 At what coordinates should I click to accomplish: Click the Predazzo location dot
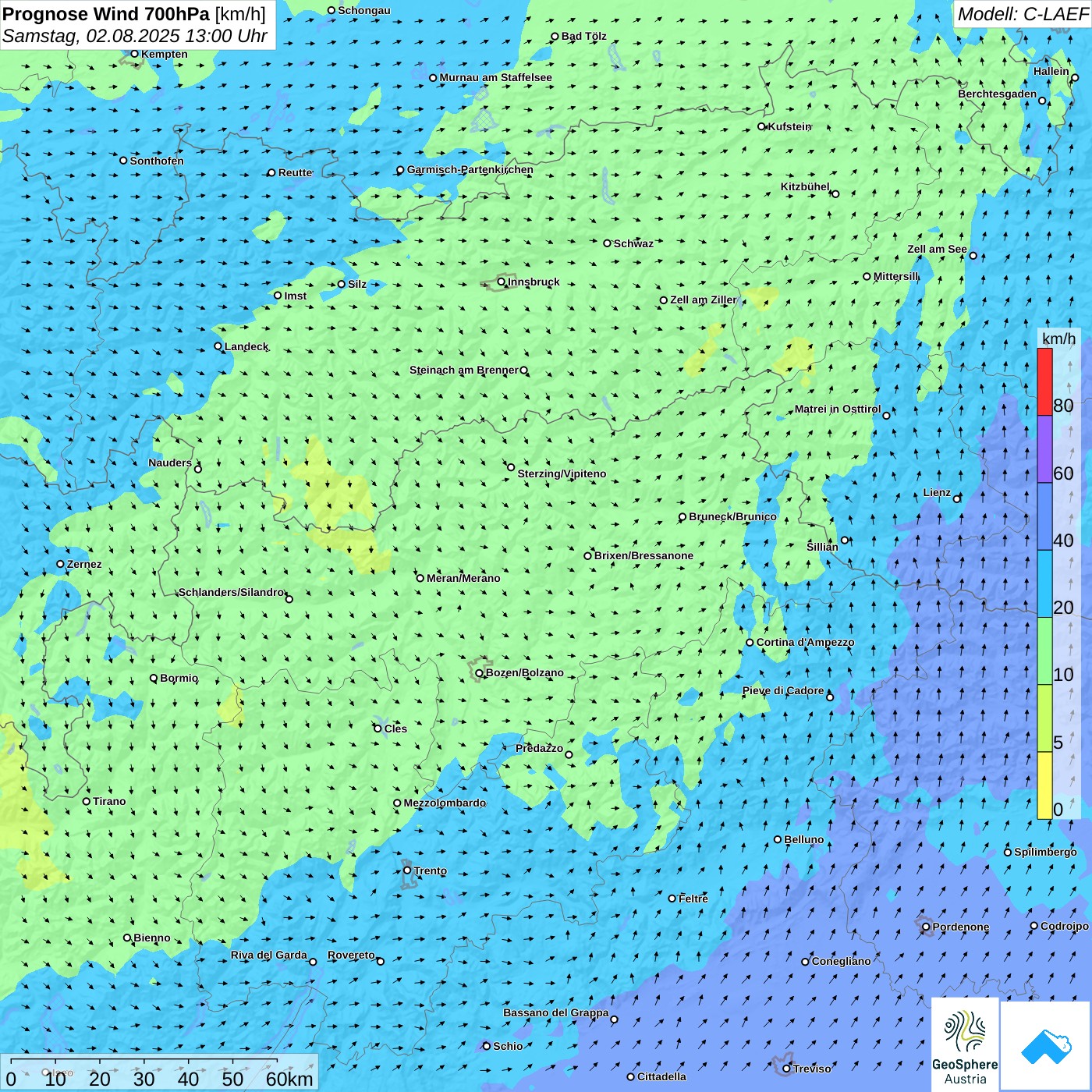[569, 754]
